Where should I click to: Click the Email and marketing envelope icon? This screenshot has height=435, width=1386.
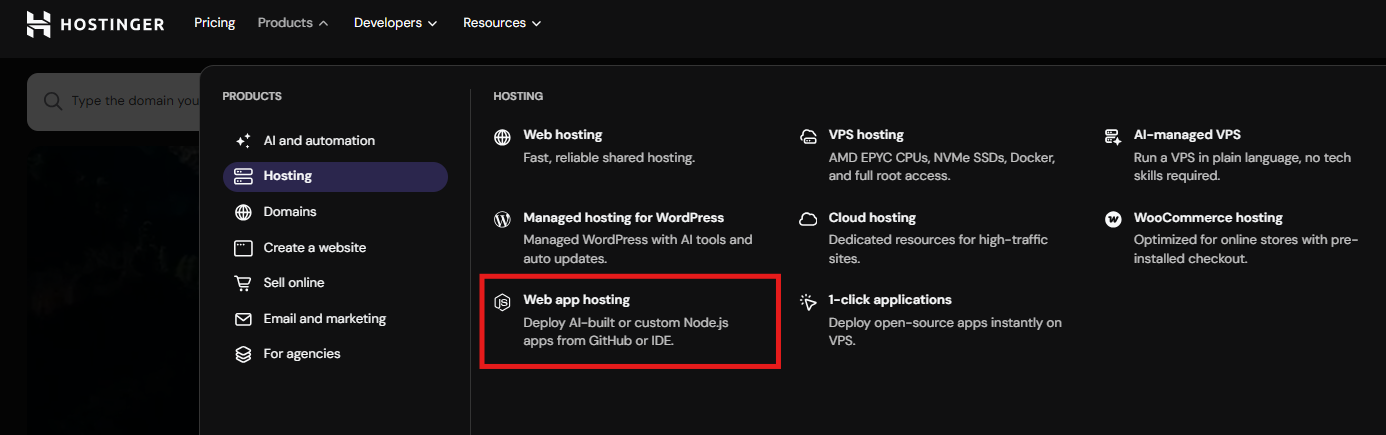tap(243, 319)
